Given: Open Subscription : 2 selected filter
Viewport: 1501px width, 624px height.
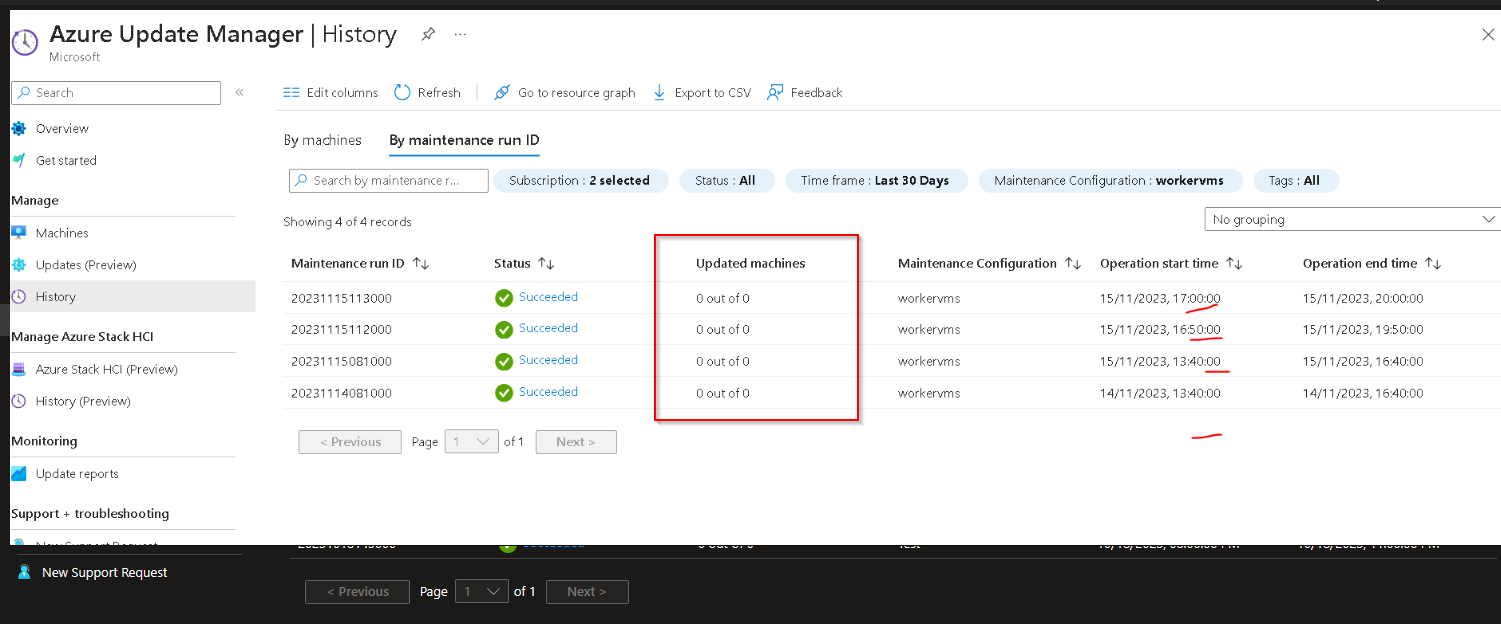Looking at the screenshot, I should [579, 181].
